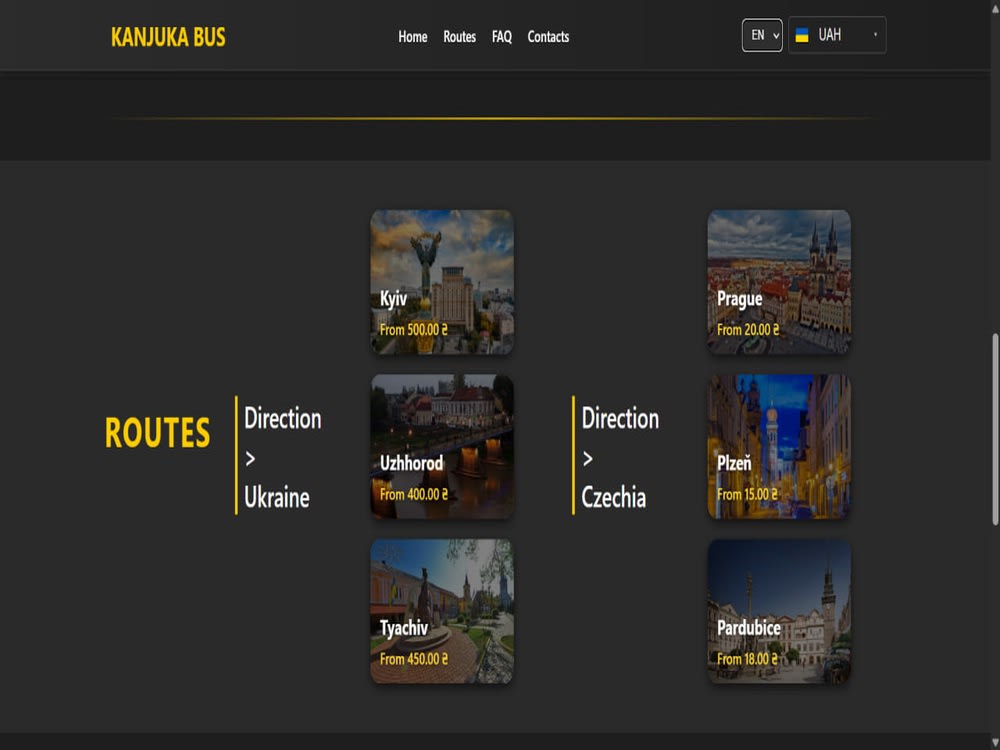The height and width of the screenshot is (750, 1000).
Task: Open the UAH currency dropdown
Action: pyautogui.click(x=837, y=35)
